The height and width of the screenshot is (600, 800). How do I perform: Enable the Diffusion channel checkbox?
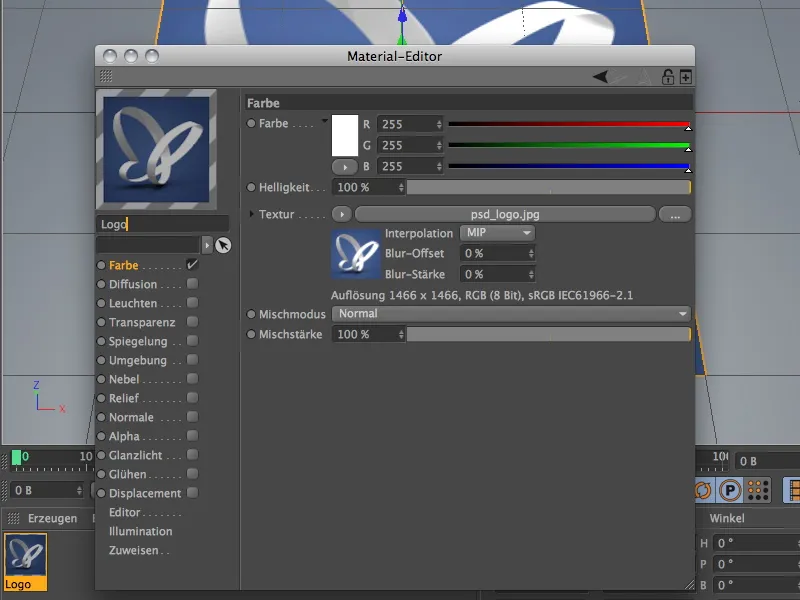(x=192, y=284)
